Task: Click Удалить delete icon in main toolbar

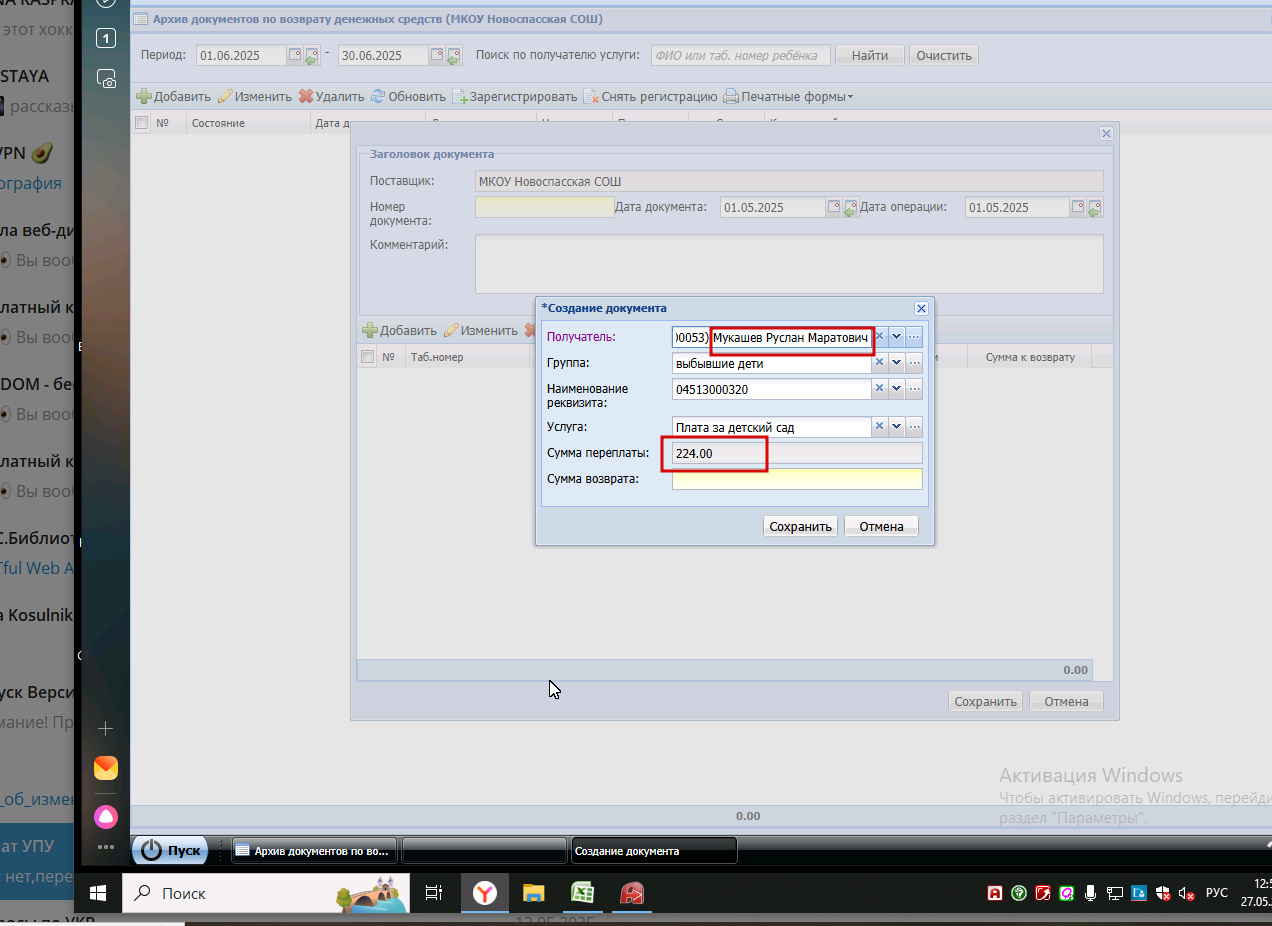Action: coord(306,97)
